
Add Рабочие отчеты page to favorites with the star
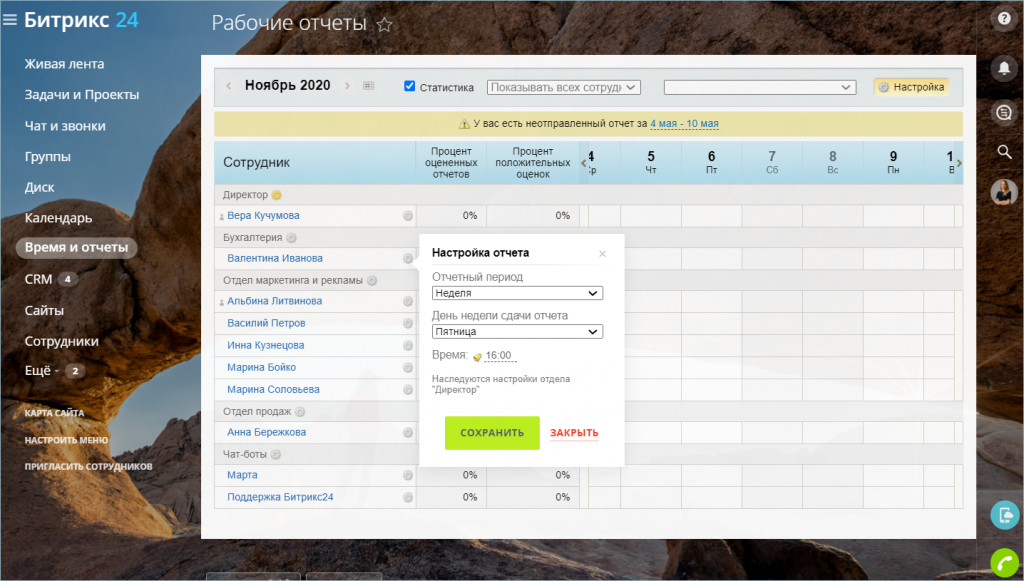(x=385, y=25)
